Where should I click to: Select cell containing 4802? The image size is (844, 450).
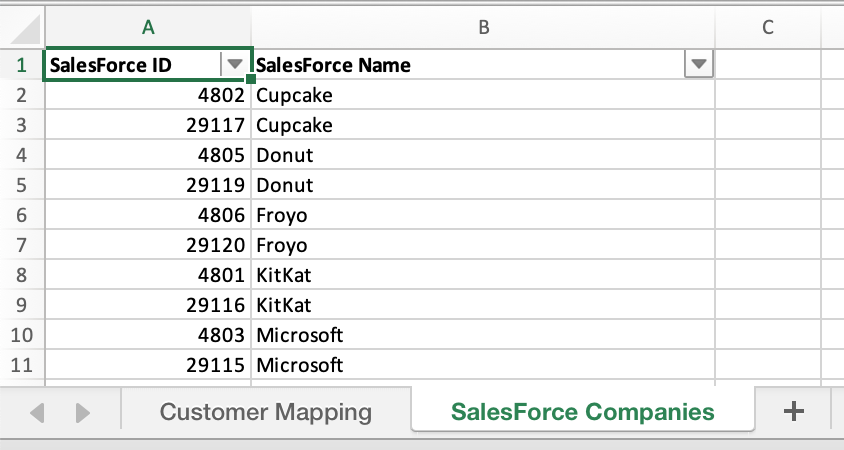click(148, 95)
